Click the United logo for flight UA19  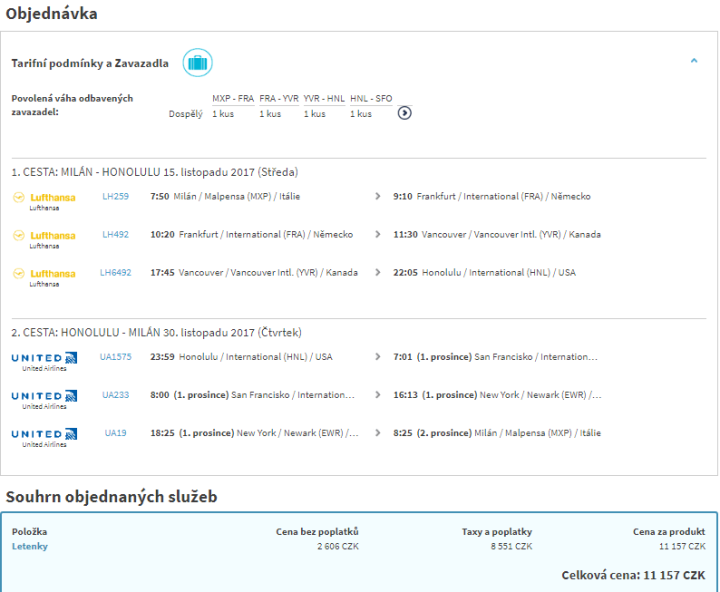(x=44, y=434)
